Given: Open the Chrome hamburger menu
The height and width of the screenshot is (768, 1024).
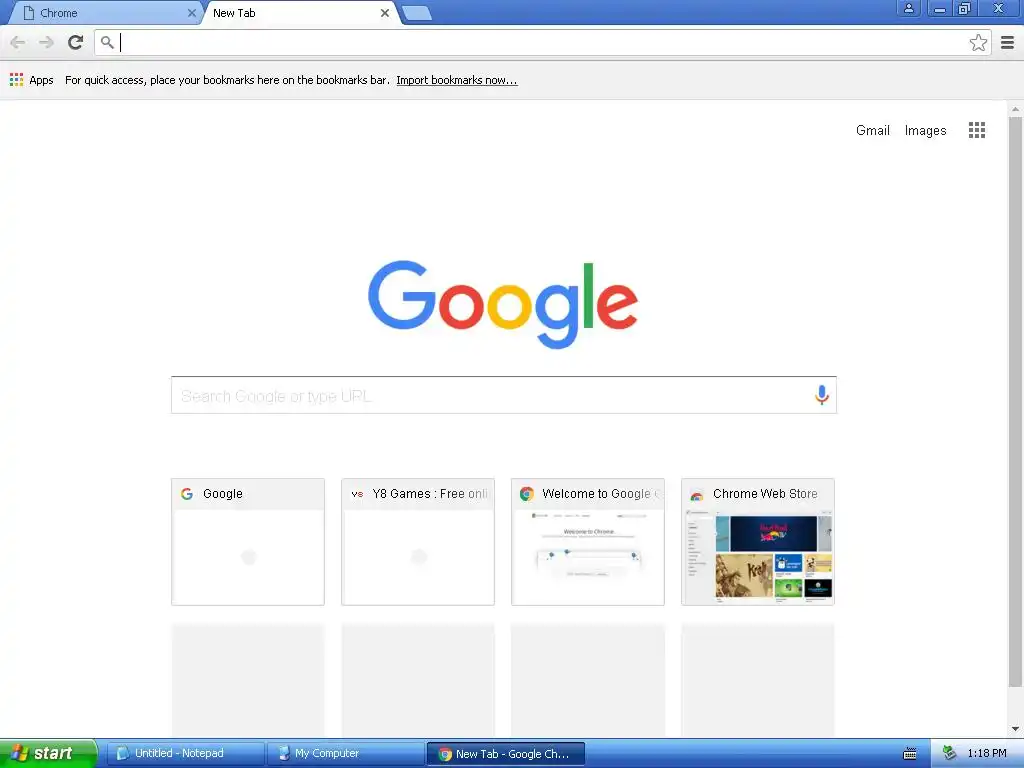Looking at the screenshot, I should click(x=1008, y=42).
